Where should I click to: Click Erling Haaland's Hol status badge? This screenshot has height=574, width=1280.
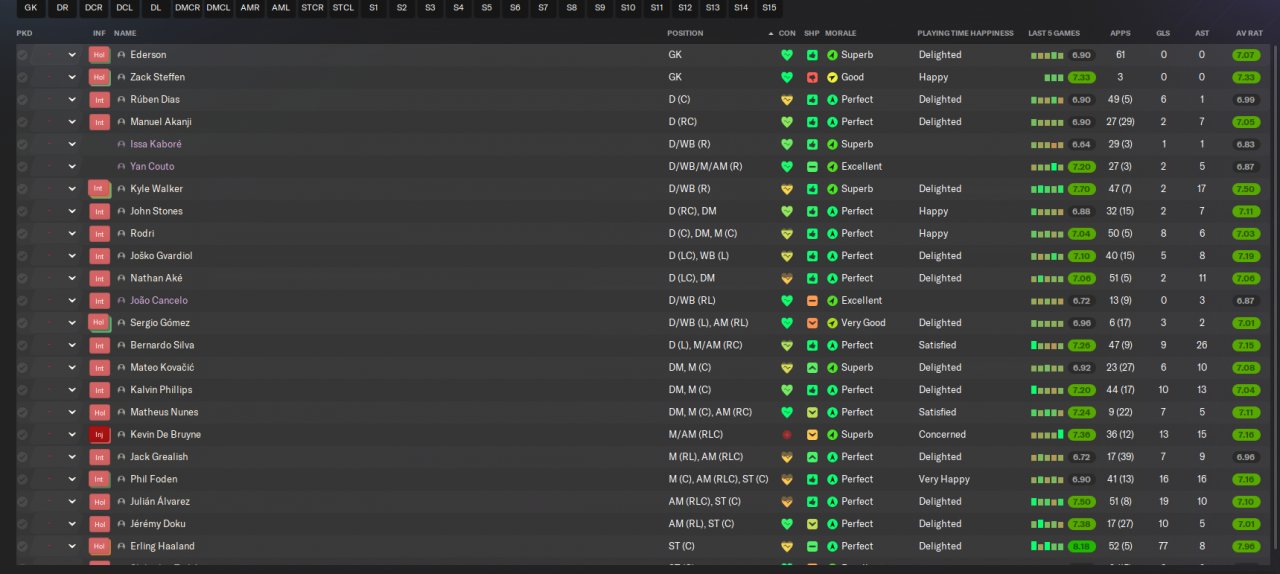click(x=98, y=547)
